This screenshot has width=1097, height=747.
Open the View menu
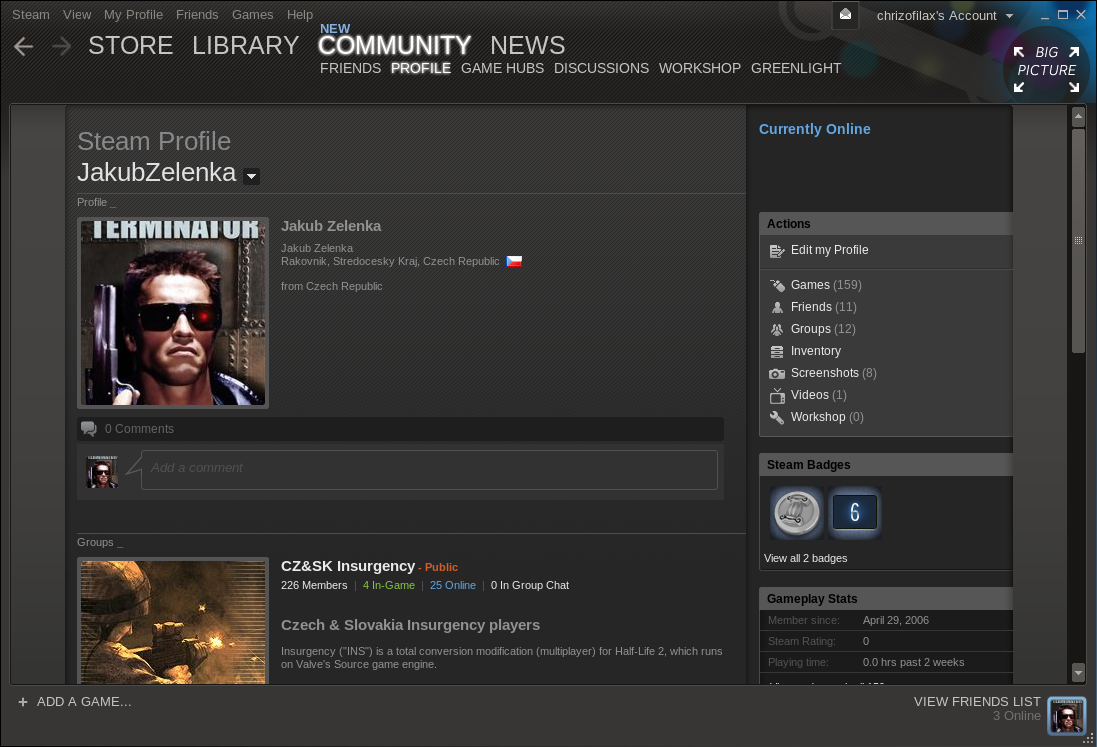(77, 15)
